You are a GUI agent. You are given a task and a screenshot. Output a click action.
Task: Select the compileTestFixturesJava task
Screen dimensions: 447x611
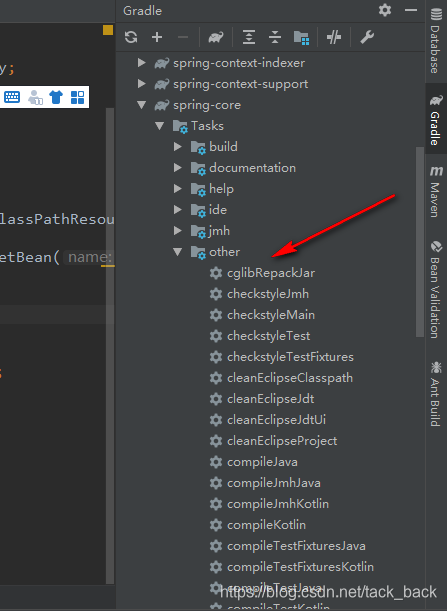click(296, 546)
